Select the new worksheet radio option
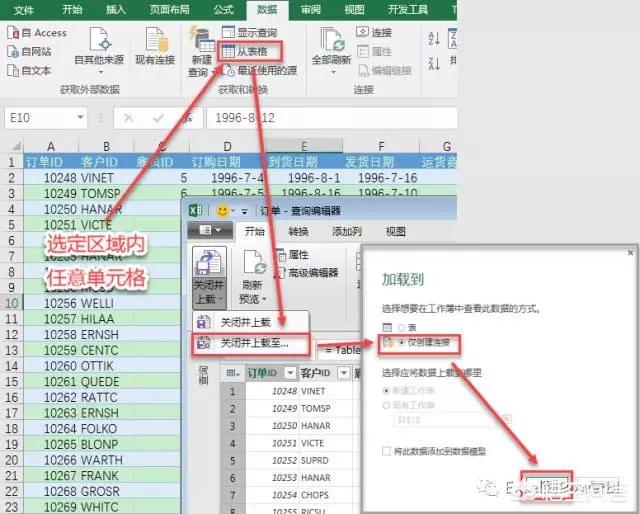This screenshot has width=640, height=514. point(386,391)
